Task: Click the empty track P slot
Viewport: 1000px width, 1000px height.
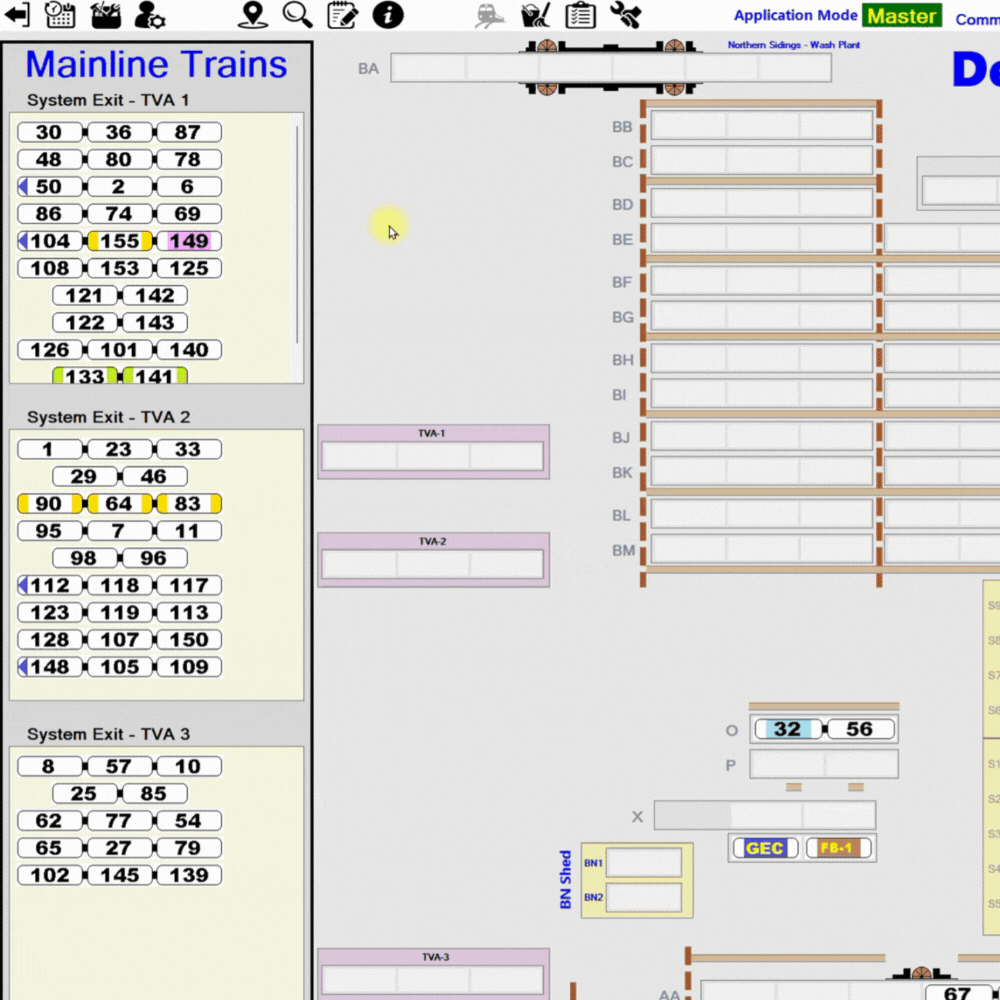Action: [823, 764]
